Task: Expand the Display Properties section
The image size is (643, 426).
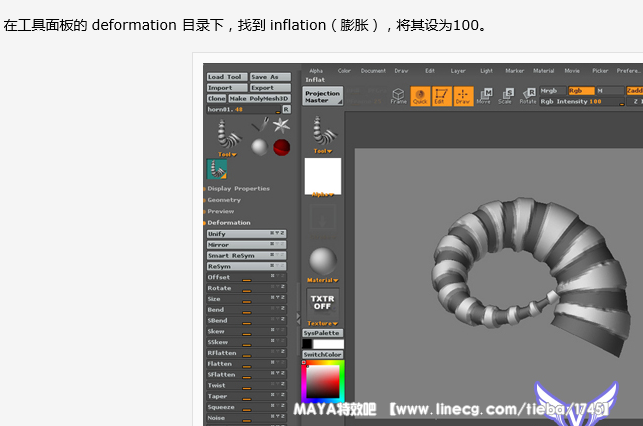Action: 238,188
